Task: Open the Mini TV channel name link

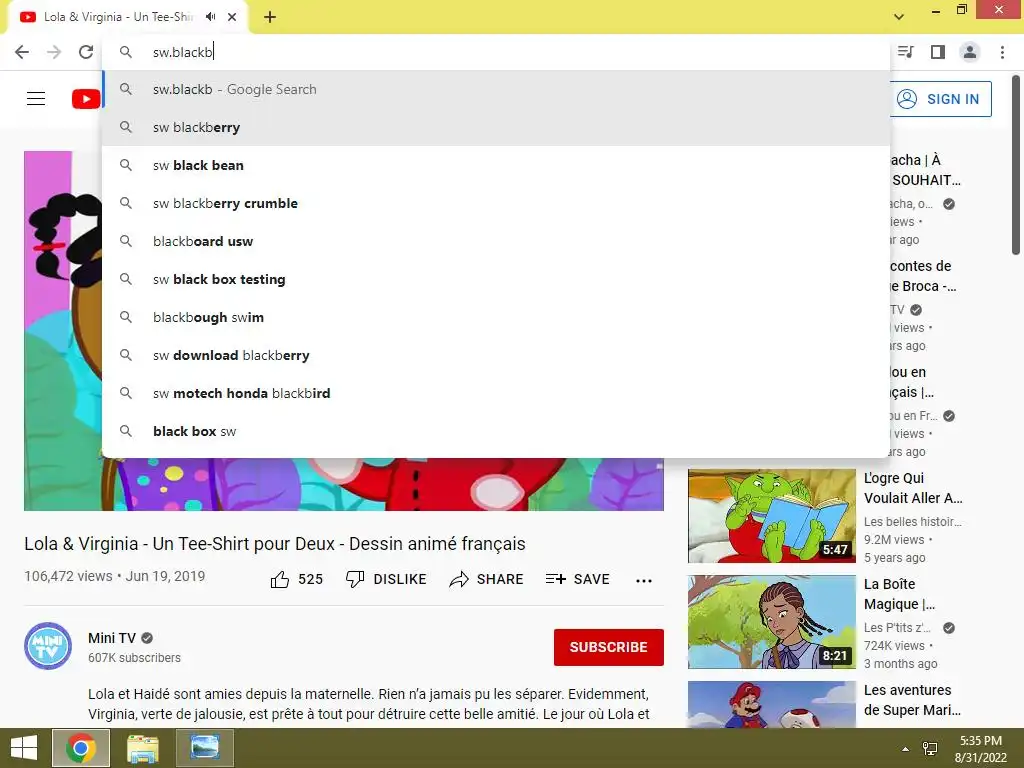Action: 112,638
